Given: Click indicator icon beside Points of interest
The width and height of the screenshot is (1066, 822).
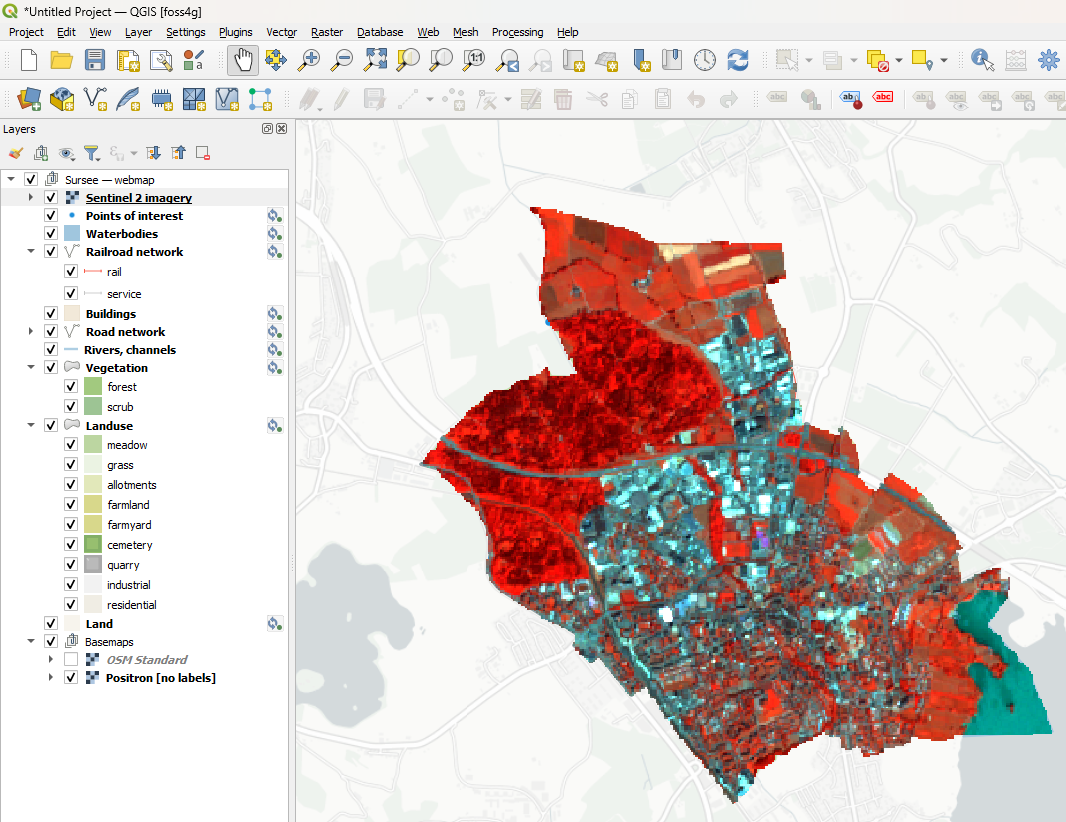Looking at the screenshot, I should [274, 216].
